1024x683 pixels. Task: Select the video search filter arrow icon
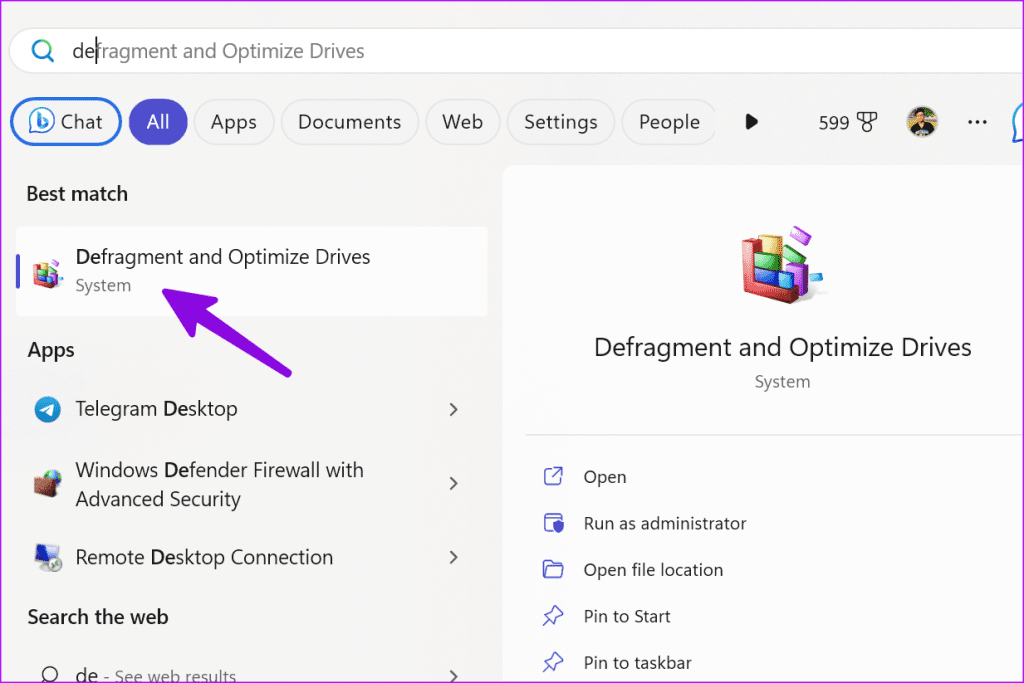(x=752, y=121)
